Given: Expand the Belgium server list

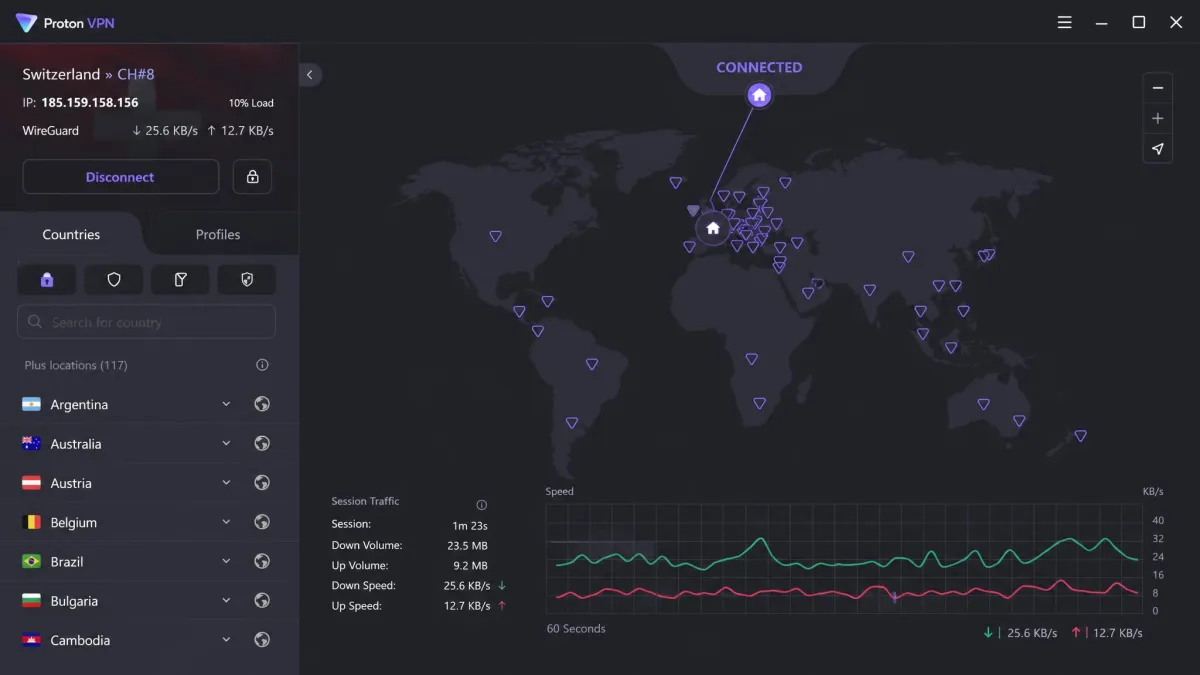Looking at the screenshot, I should 226,522.
